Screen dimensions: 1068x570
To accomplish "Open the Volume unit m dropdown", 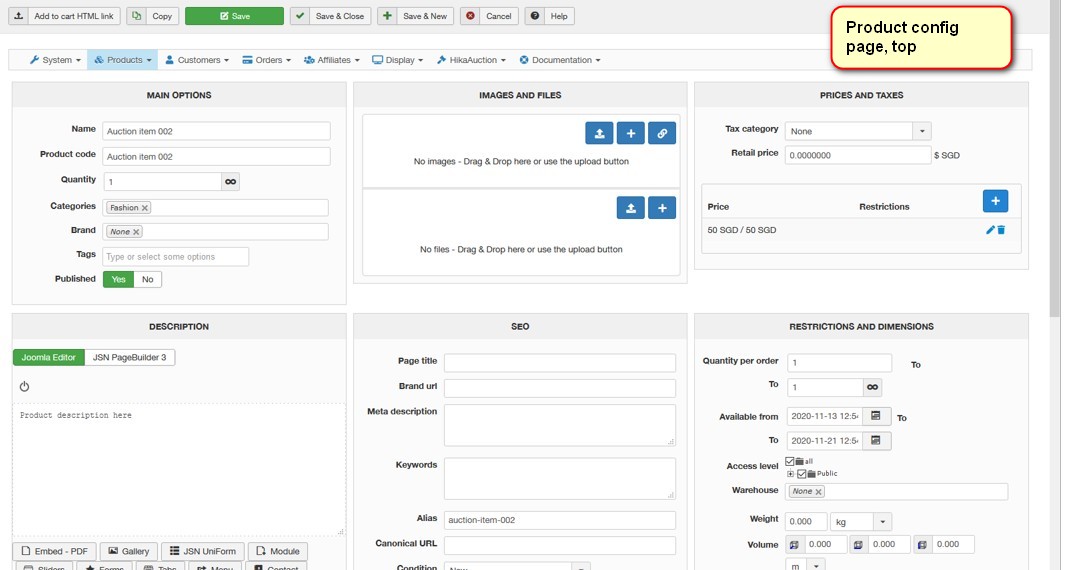I will click(805, 565).
